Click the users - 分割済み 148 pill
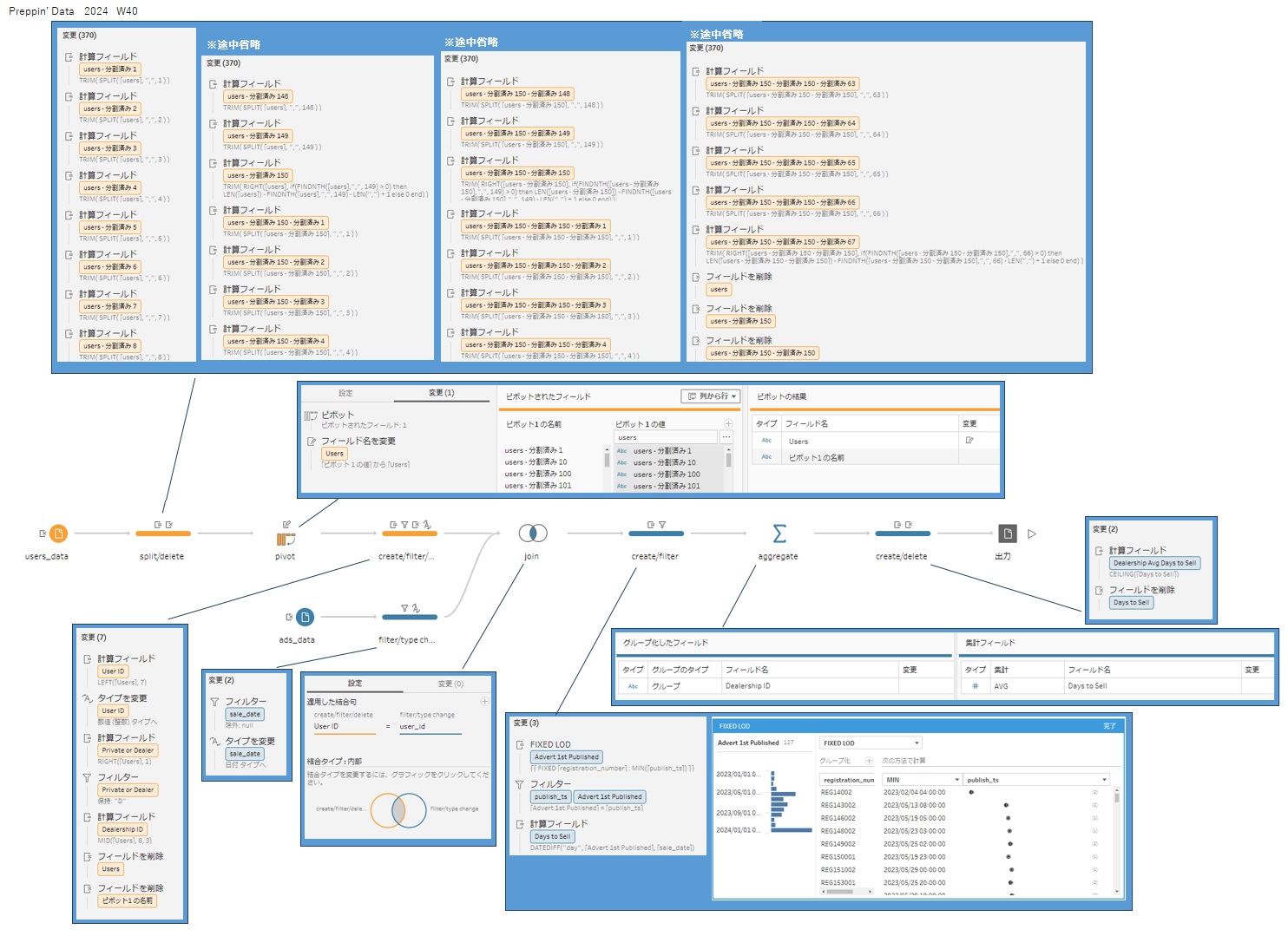This screenshot has height=936, width=1288. click(259, 96)
